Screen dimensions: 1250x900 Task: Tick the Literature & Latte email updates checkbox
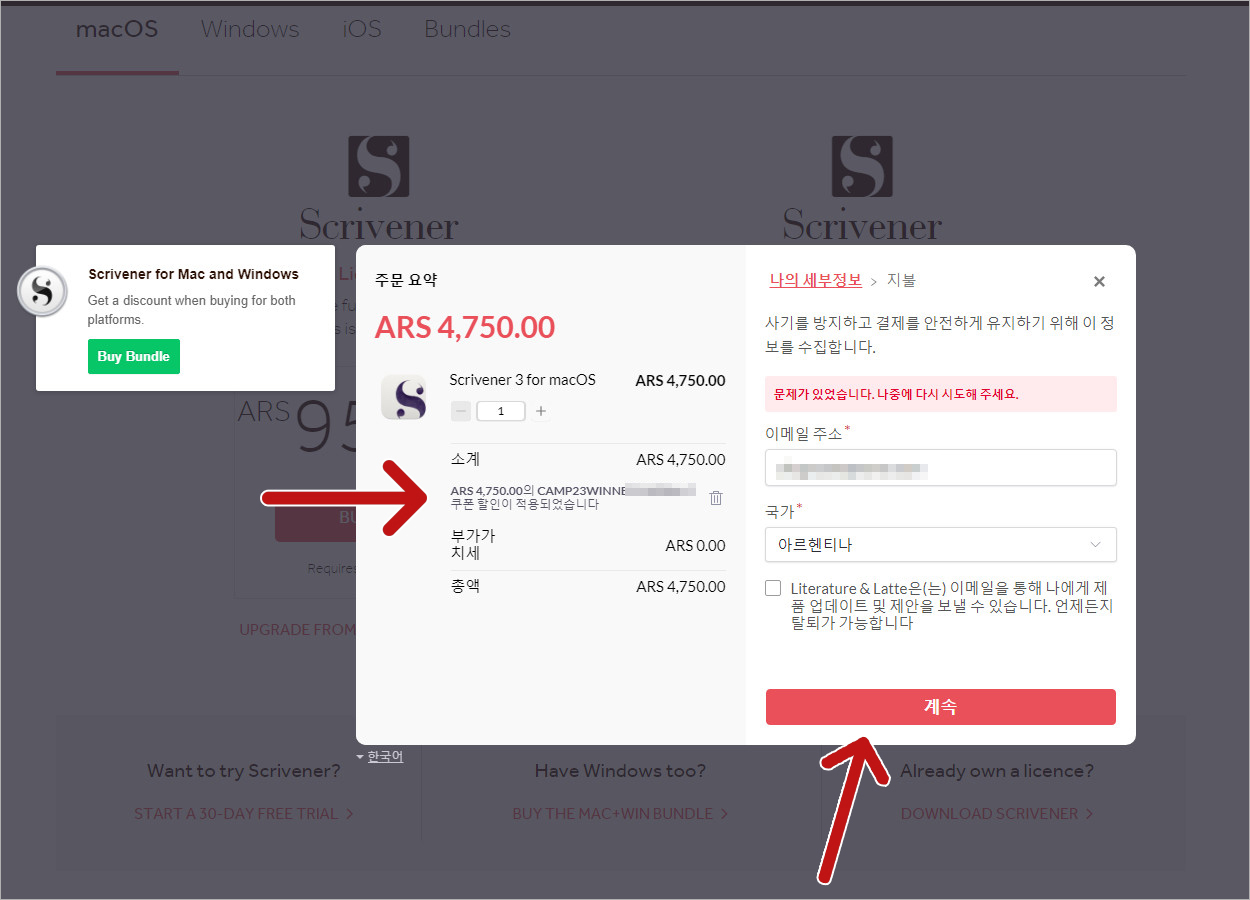point(773,588)
